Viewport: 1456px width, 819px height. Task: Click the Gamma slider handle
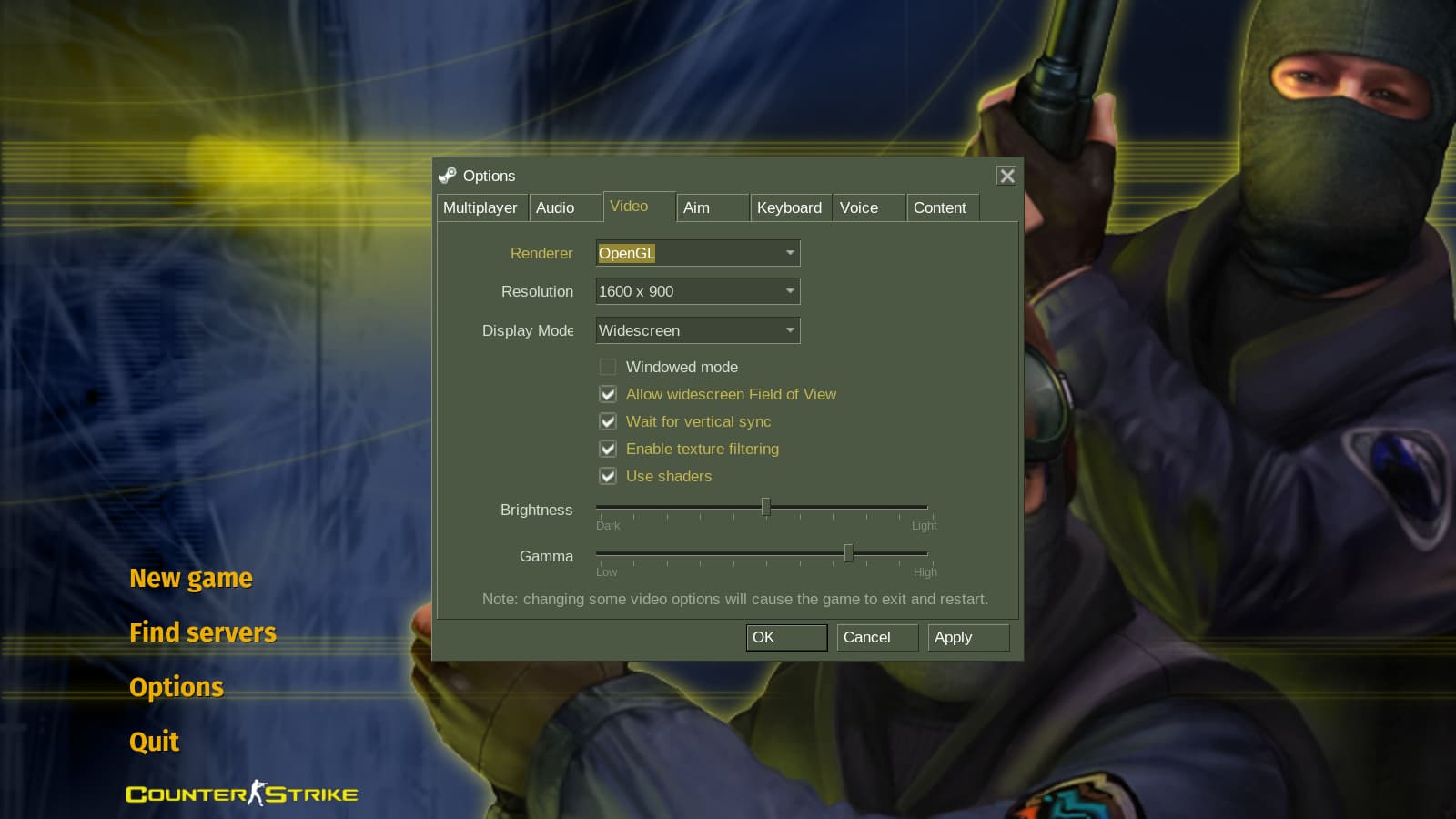pyautogui.click(x=848, y=553)
